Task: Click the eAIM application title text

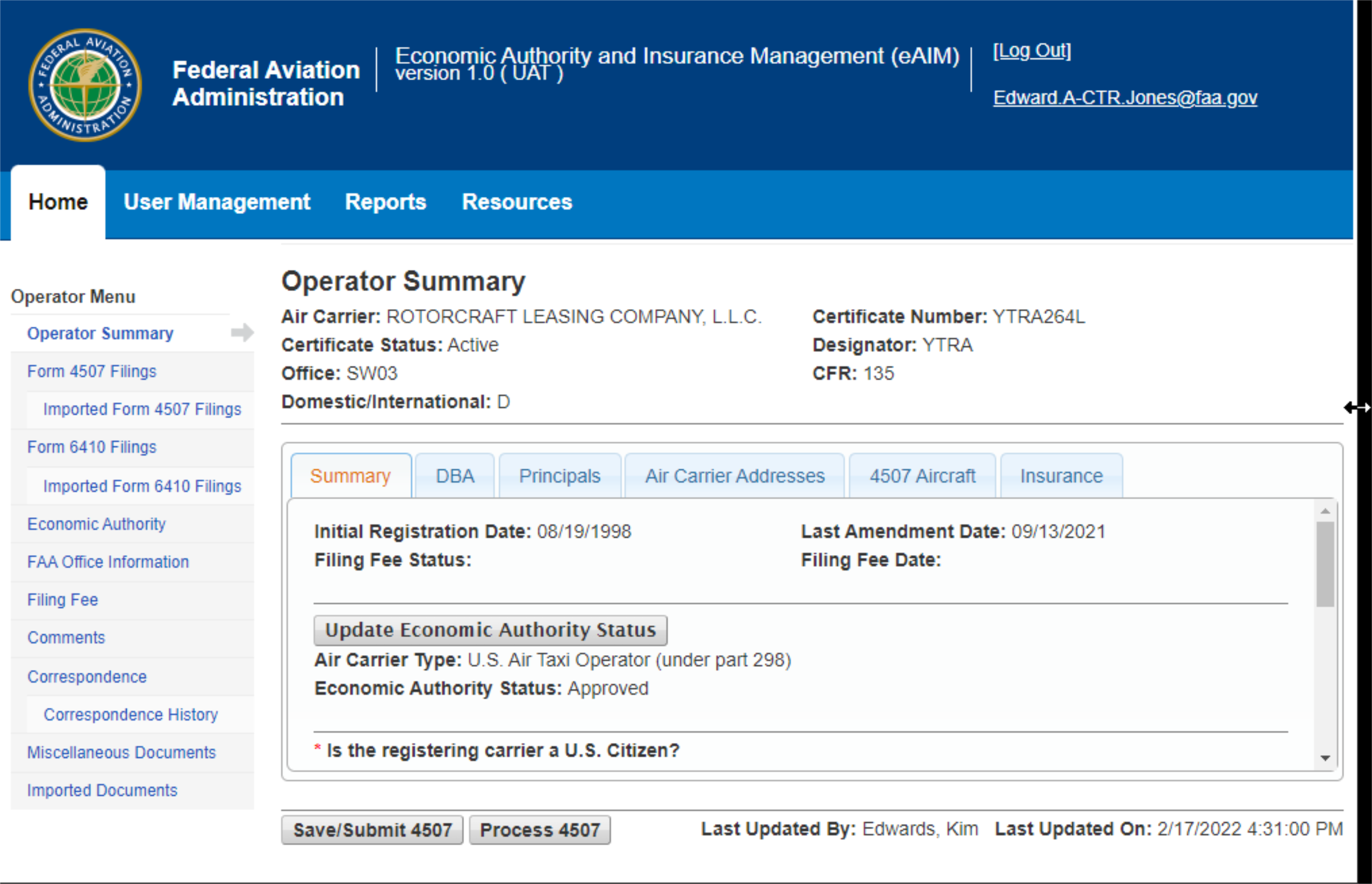Action: coord(677,56)
